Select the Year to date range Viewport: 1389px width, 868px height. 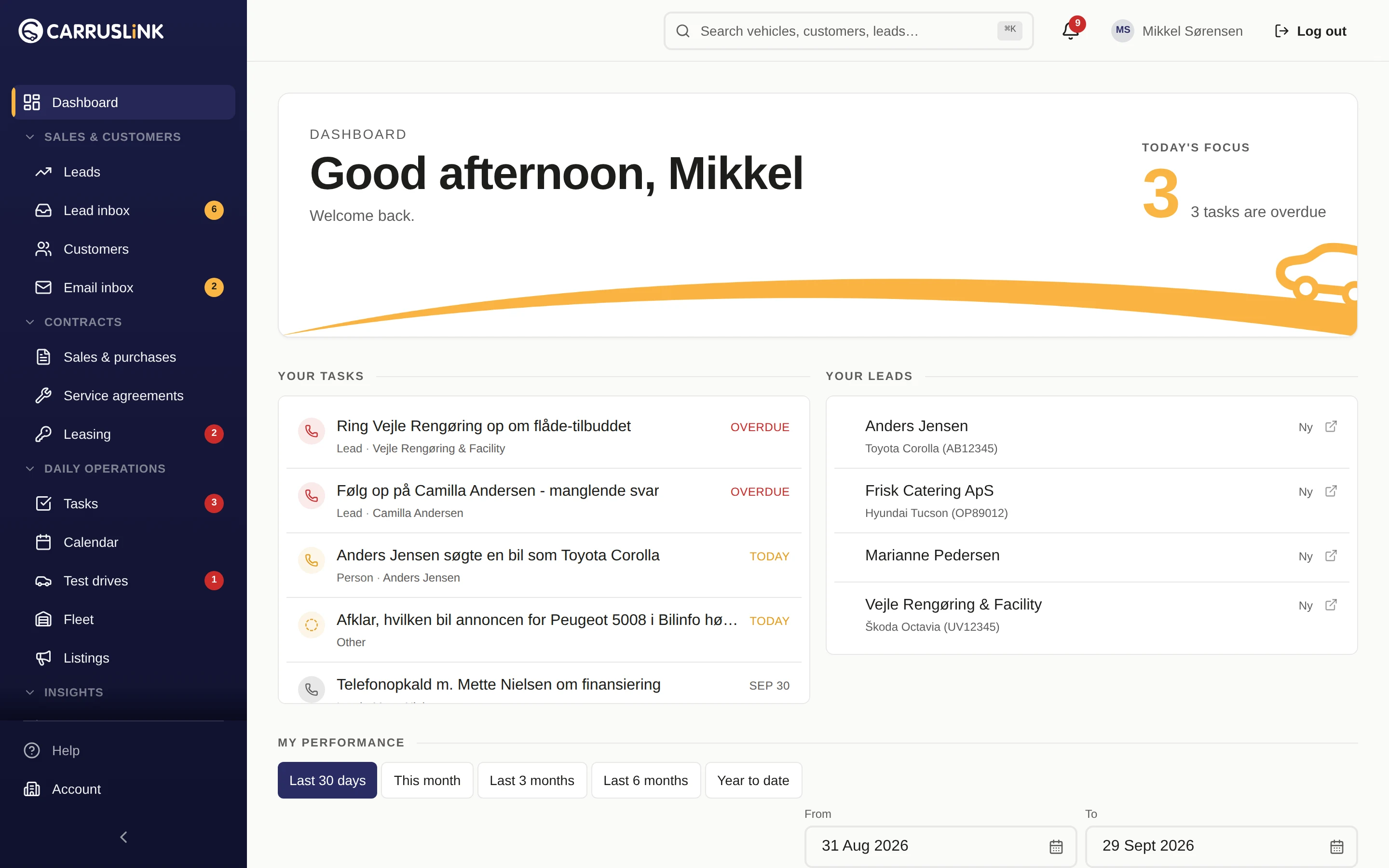pos(753,780)
